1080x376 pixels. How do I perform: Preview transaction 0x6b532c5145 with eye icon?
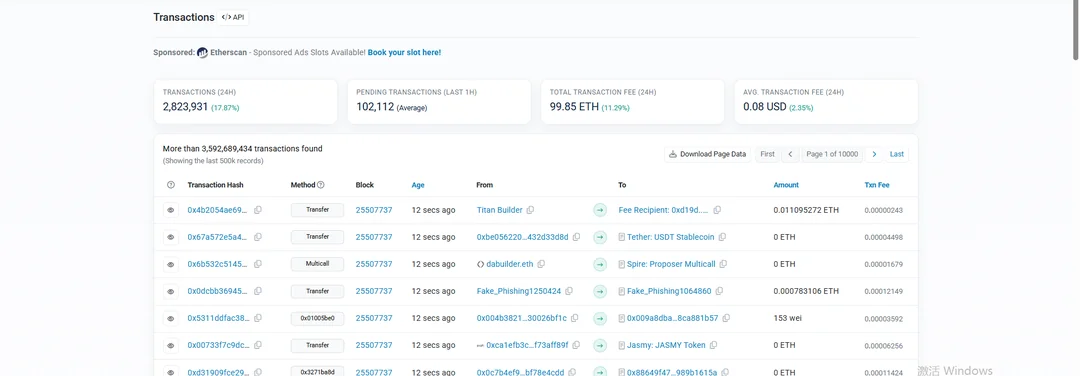click(x=171, y=264)
